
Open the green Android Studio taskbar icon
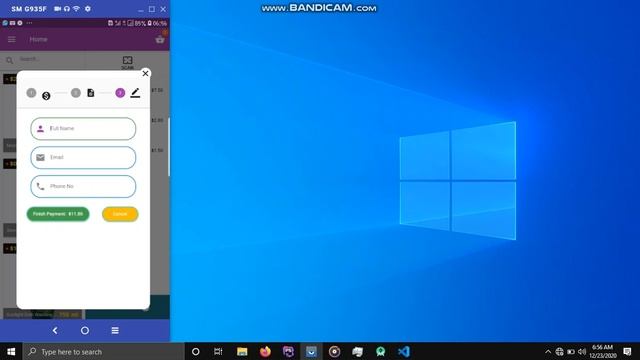tap(381, 351)
